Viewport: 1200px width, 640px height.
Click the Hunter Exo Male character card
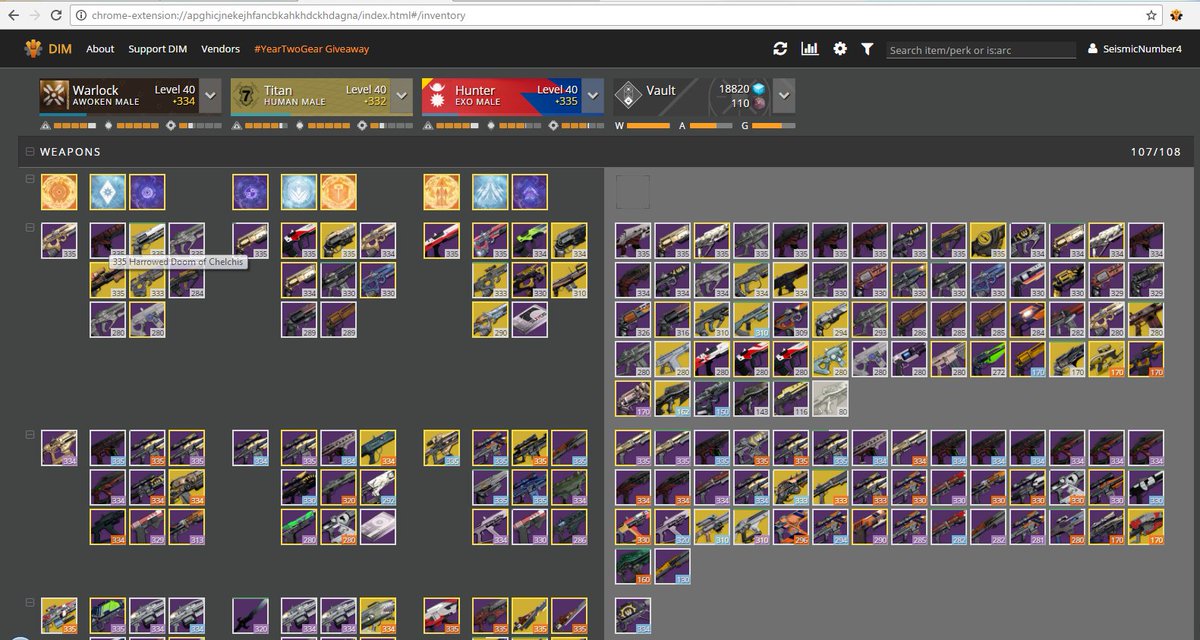tap(502, 97)
